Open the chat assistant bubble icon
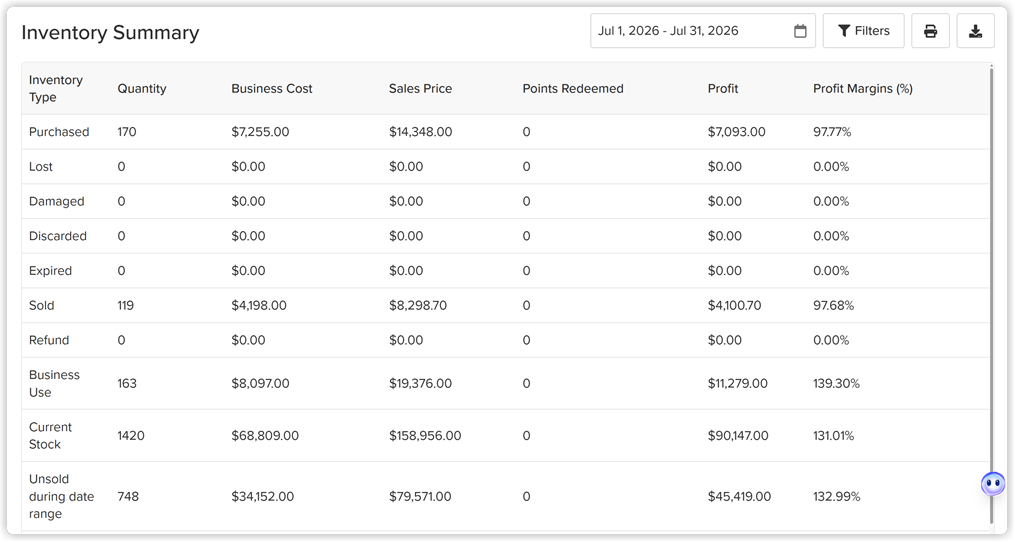The width and height of the screenshot is (1015, 542). pyautogui.click(x=993, y=484)
